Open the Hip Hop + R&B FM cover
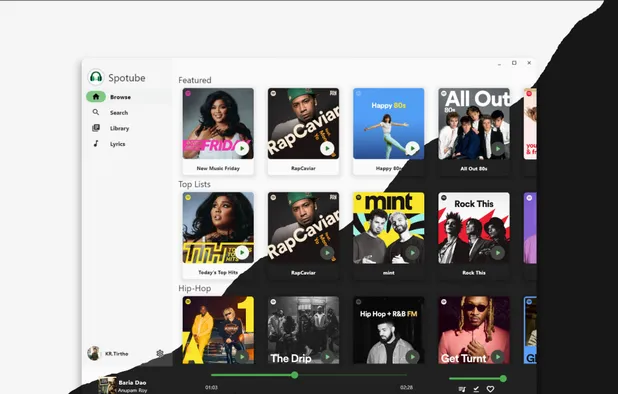The height and width of the screenshot is (394, 618). [389, 330]
